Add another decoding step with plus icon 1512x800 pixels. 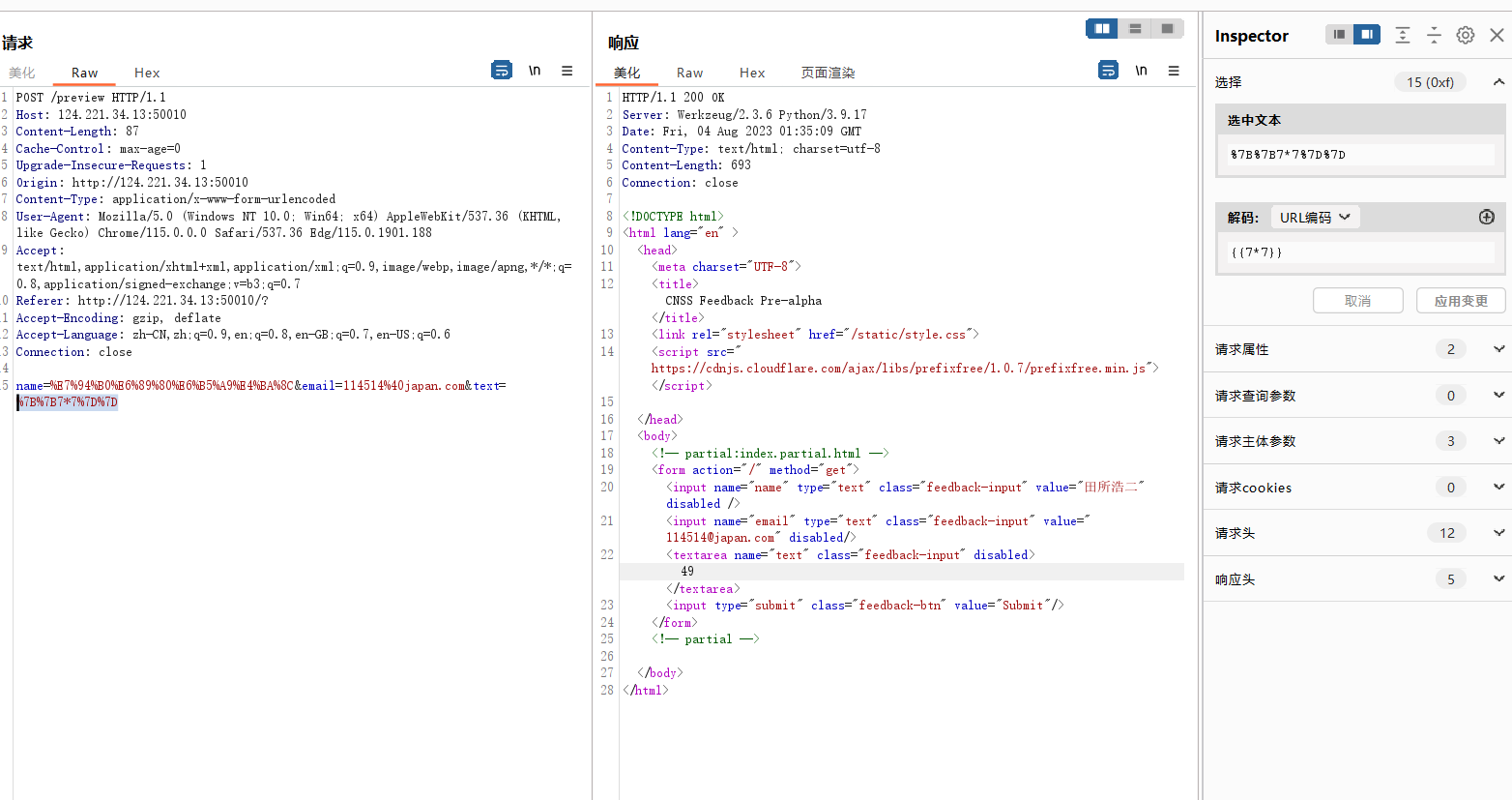point(1487,218)
